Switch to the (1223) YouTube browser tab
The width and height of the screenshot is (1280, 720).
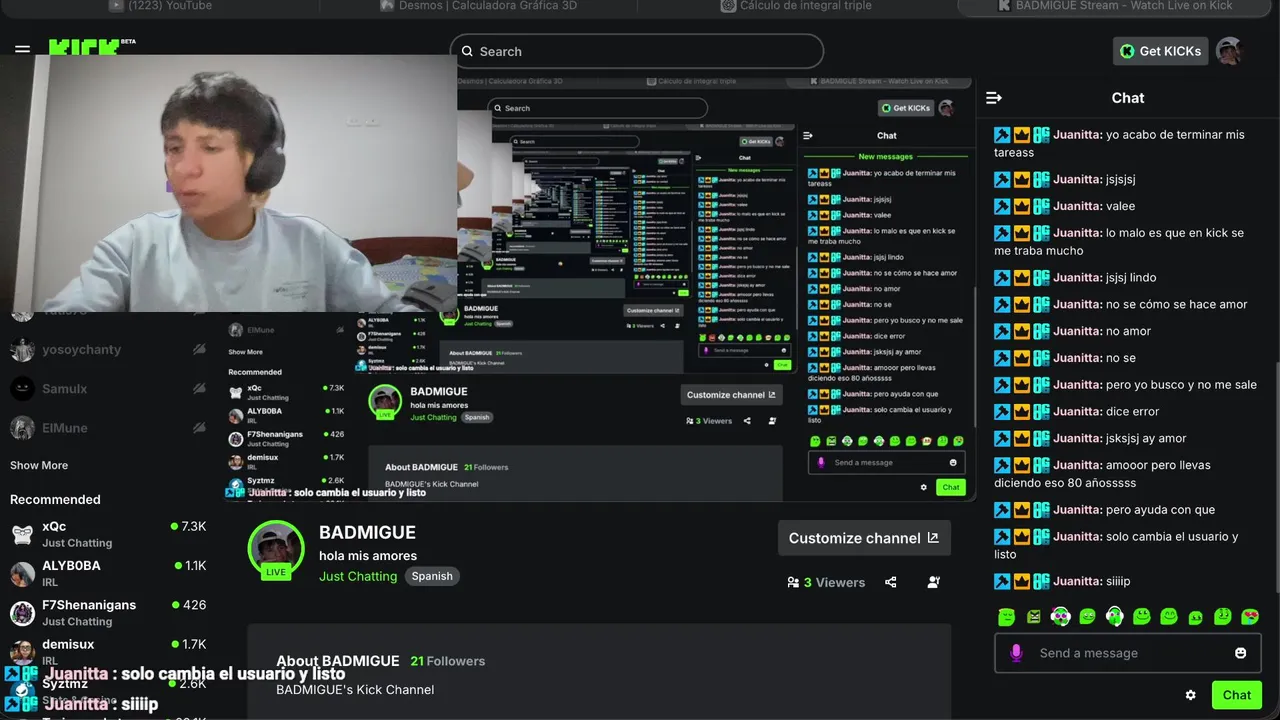tap(160, 6)
